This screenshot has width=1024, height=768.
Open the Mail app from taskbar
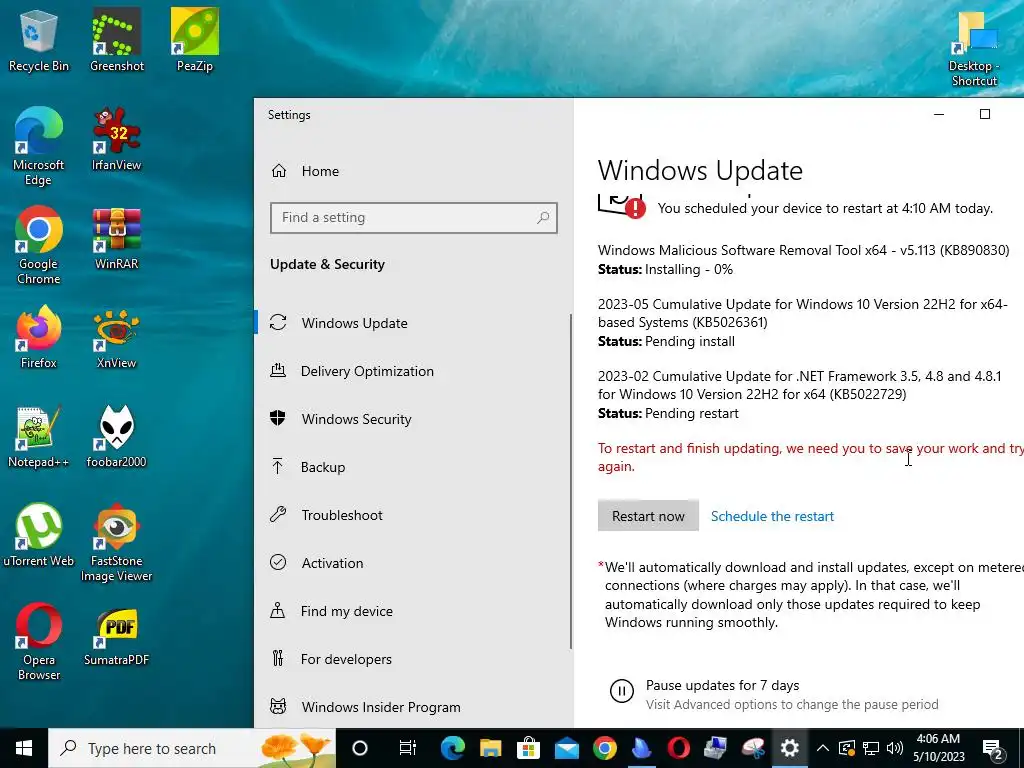pos(566,748)
